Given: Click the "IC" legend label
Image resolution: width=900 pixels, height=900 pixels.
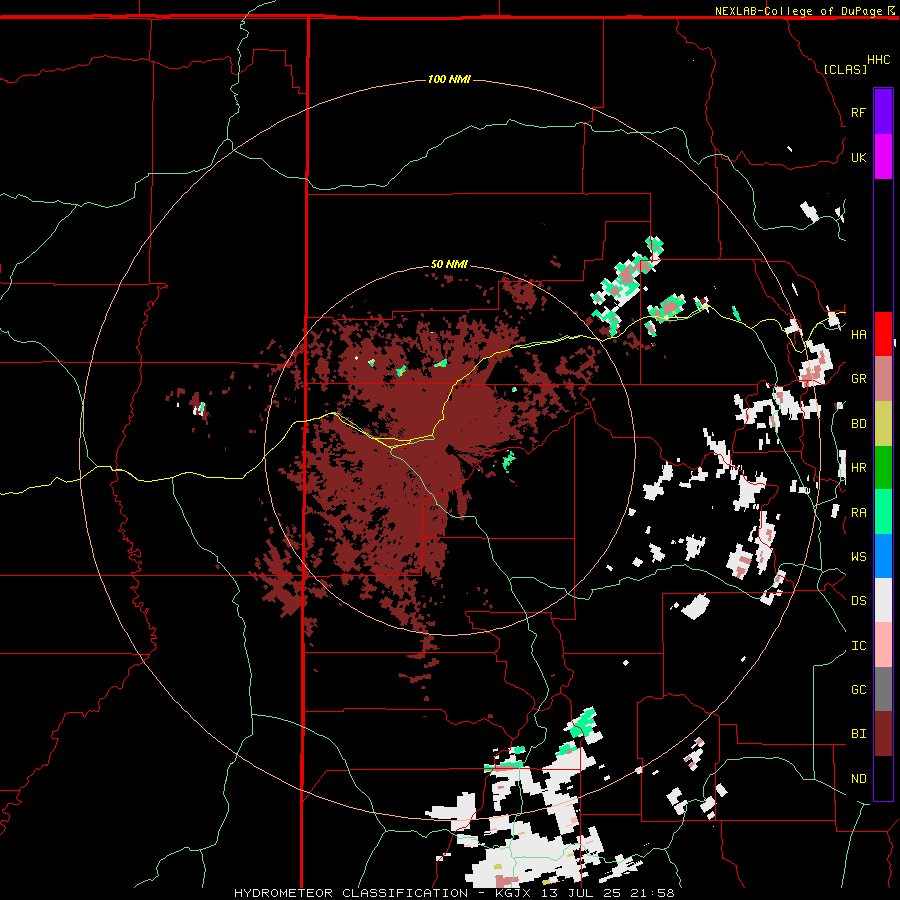Looking at the screenshot, I should click(858, 646).
